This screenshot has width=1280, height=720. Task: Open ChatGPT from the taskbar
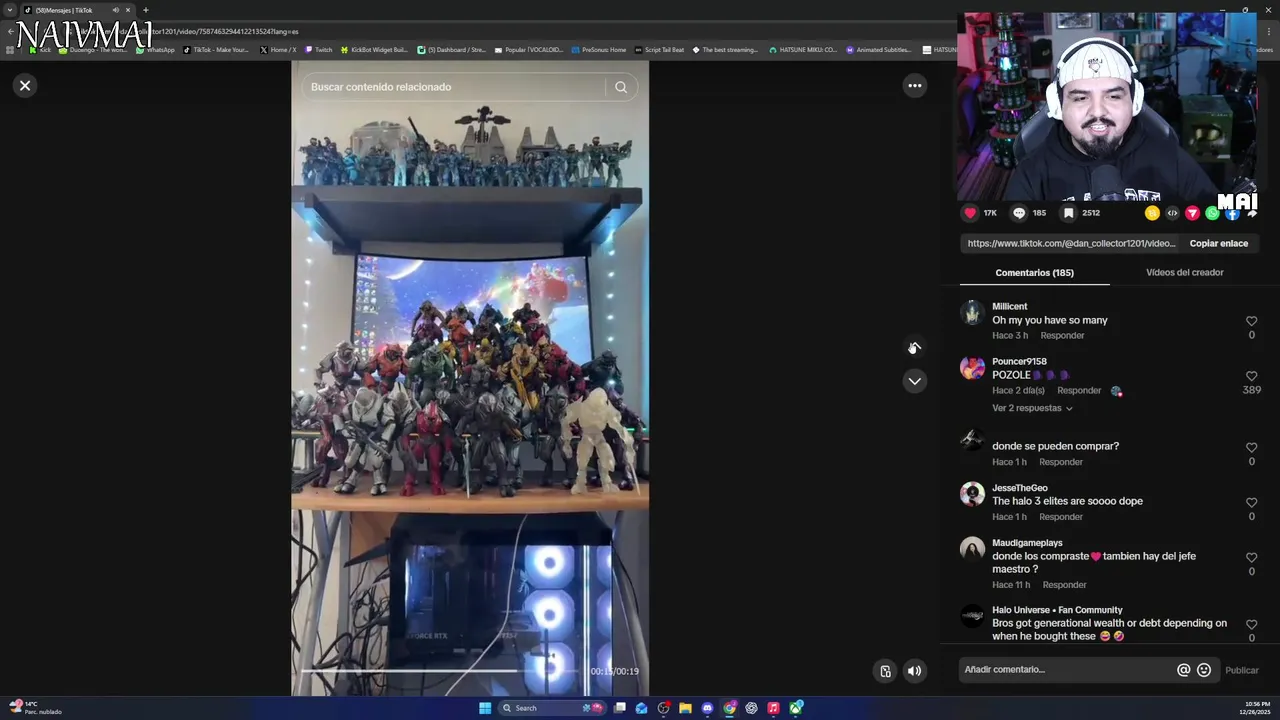751,708
